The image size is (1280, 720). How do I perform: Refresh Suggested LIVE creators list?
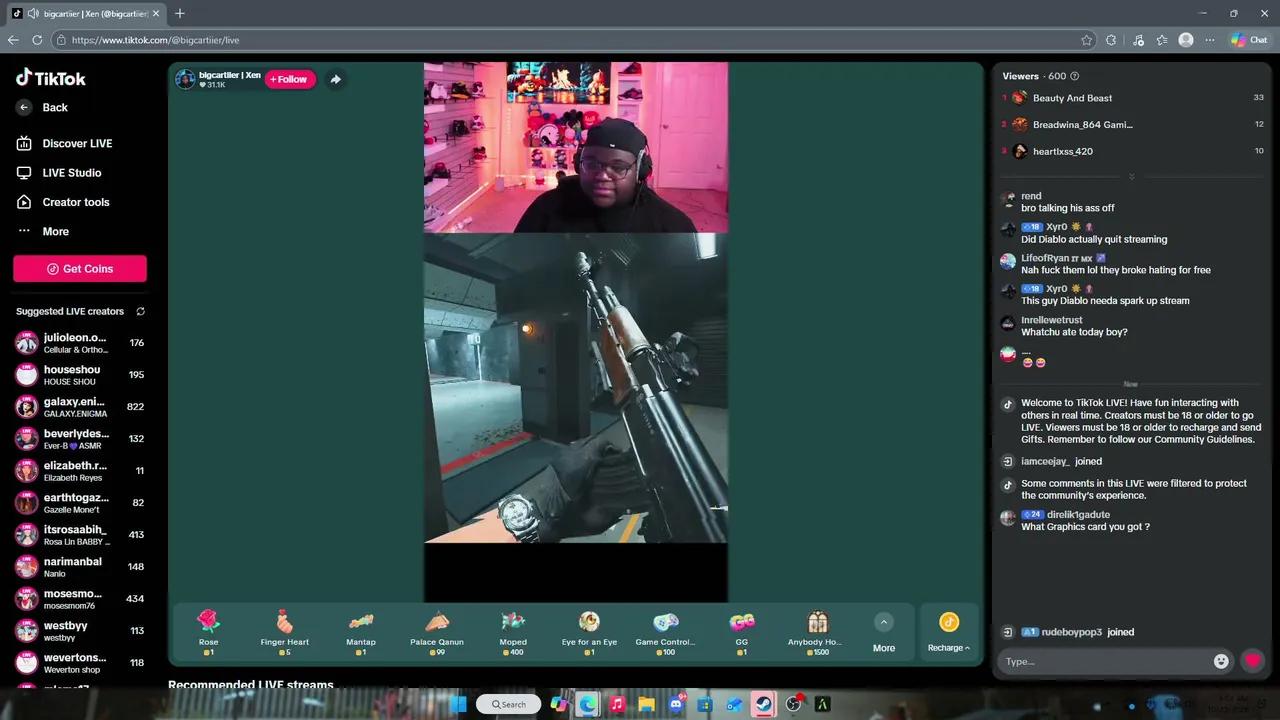point(140,311)
